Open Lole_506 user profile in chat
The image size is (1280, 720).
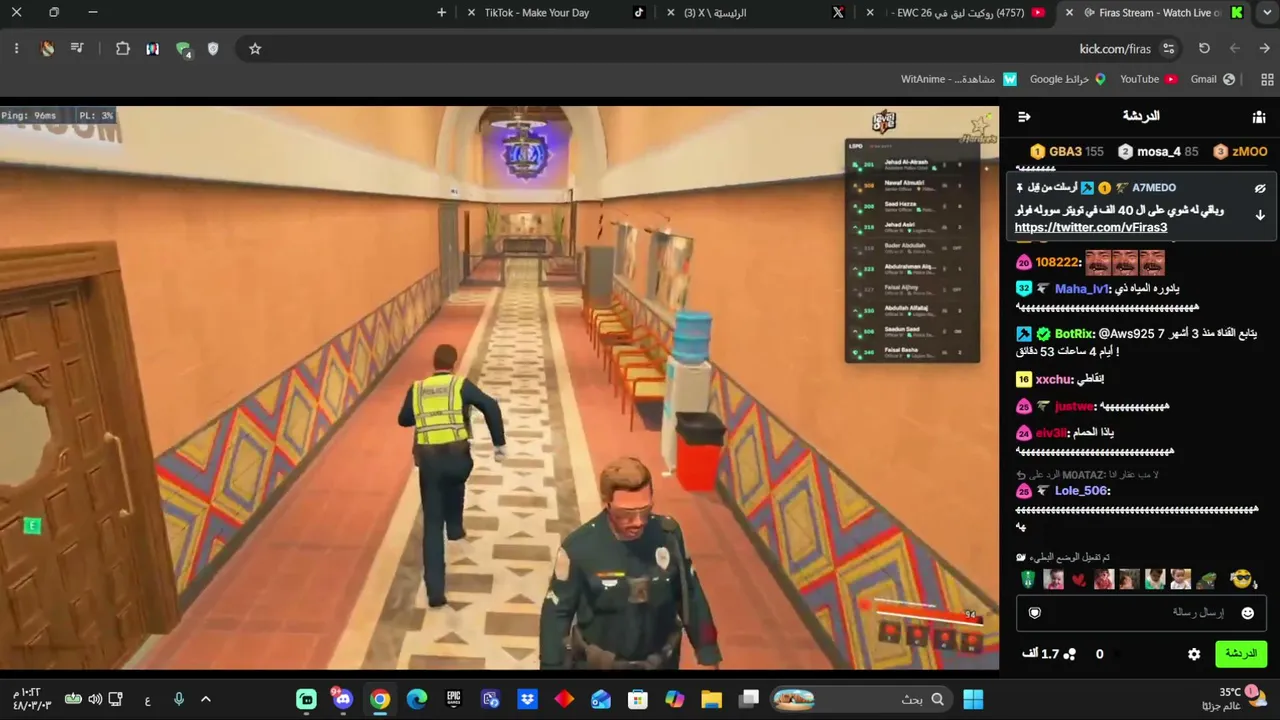pos(1081,491)
